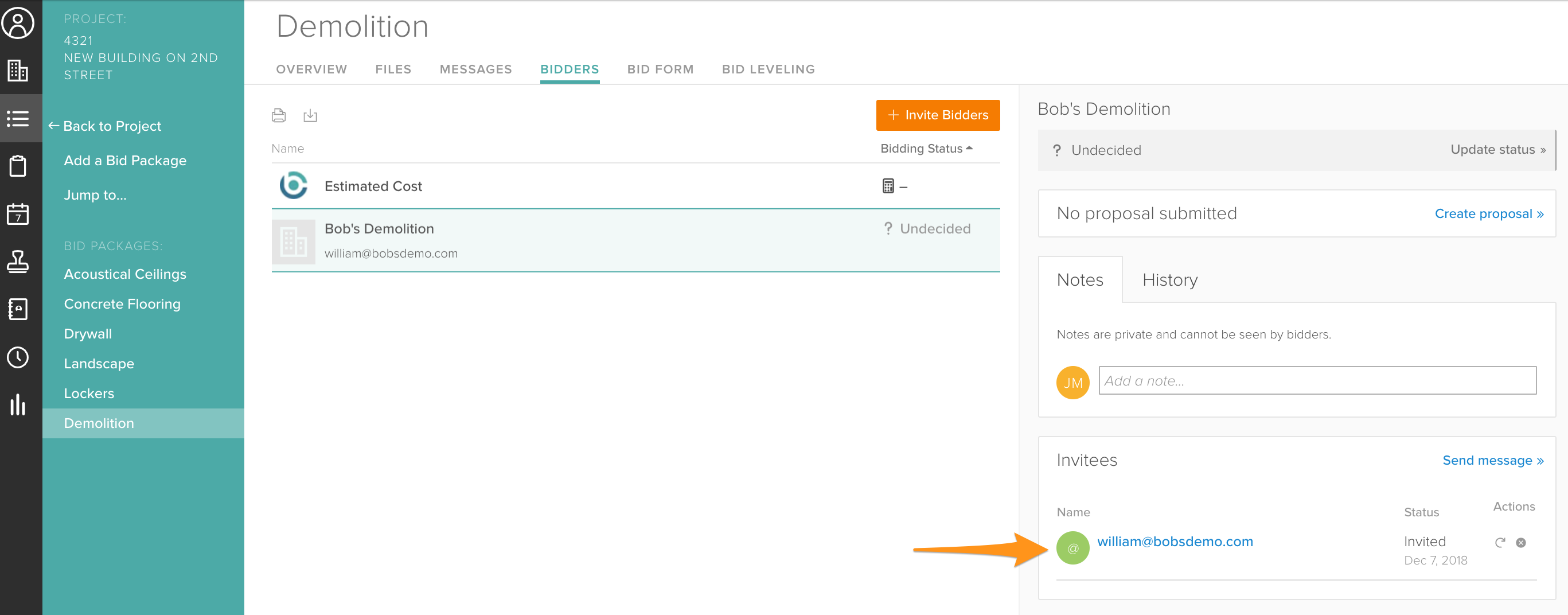Image resolution: width=1568 pixels, height=615 pixels.
Task: Resend invitation to william@bobsdemo.com
Action: (1500, 543)
